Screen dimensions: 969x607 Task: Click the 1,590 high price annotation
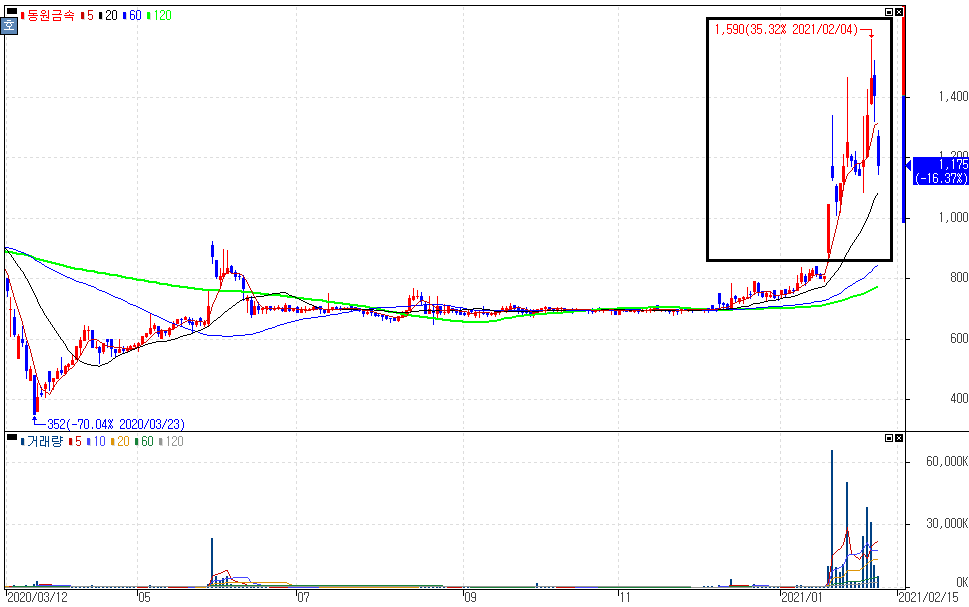tap(786, 30)
